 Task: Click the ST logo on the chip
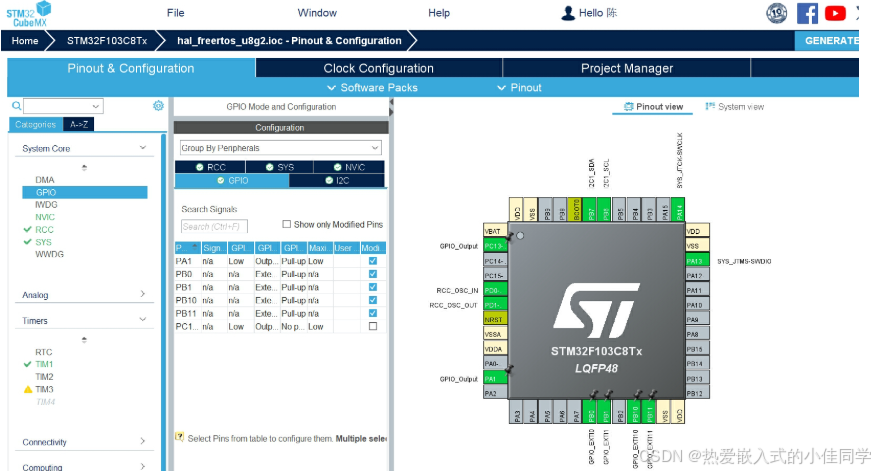click(x=597, y=310)
